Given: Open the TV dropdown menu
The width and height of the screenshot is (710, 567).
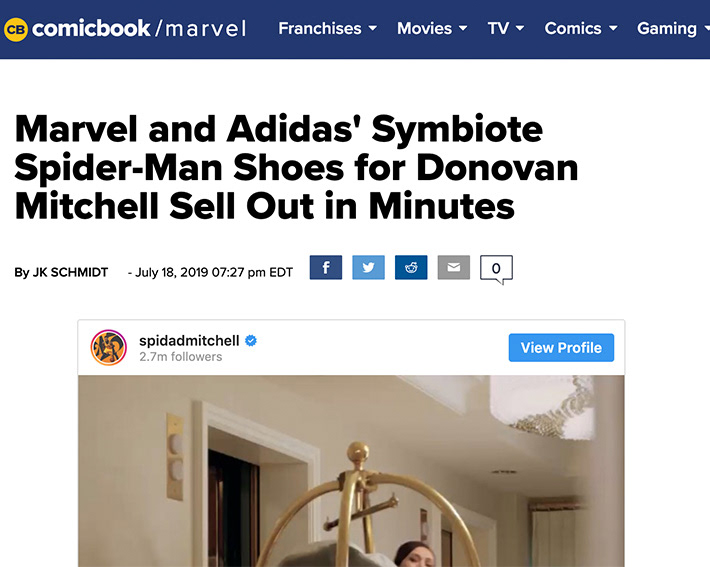Looking at the screenshot, I should coord(506,29).
